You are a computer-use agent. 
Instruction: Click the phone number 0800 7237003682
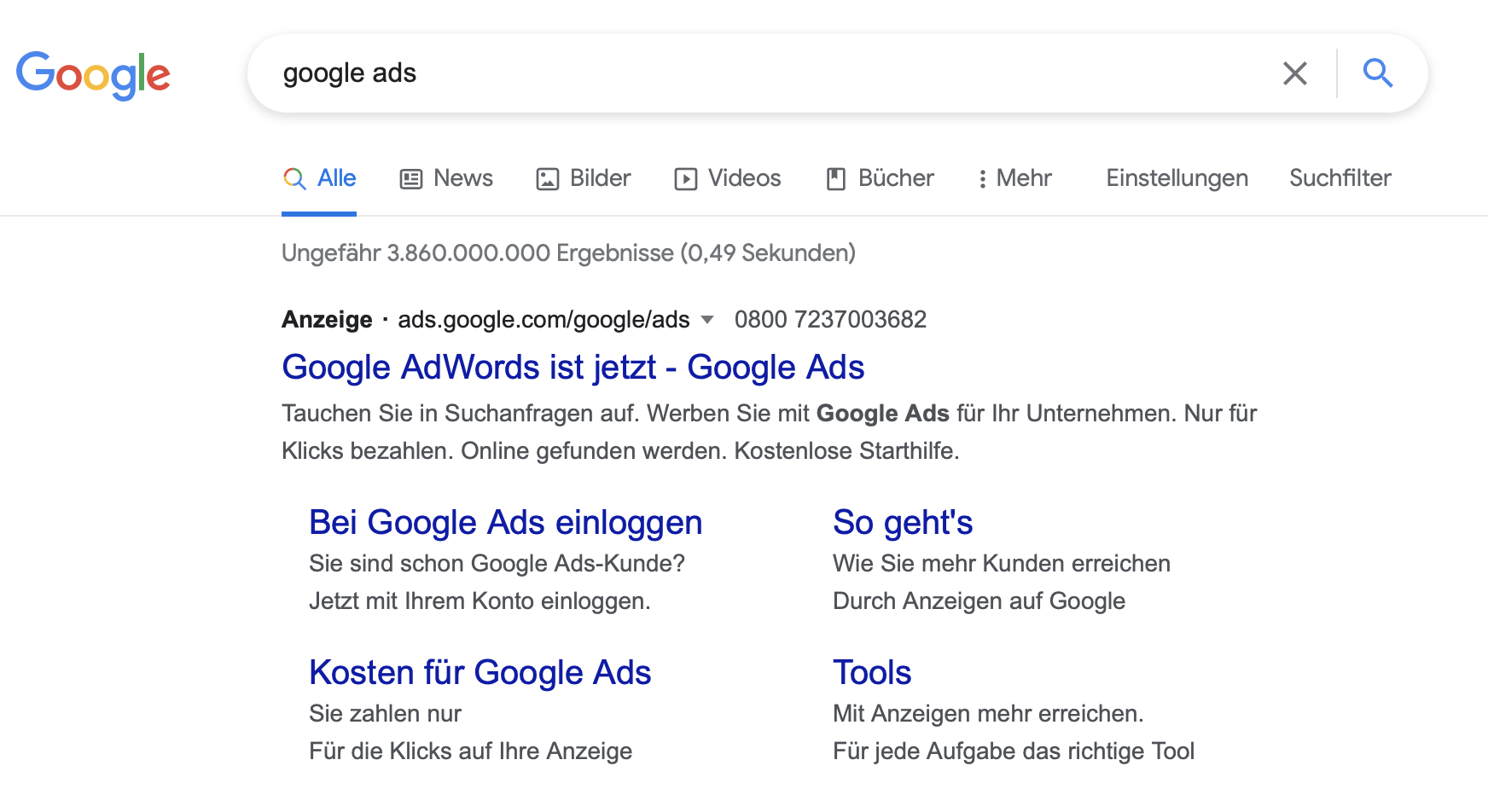830,319
